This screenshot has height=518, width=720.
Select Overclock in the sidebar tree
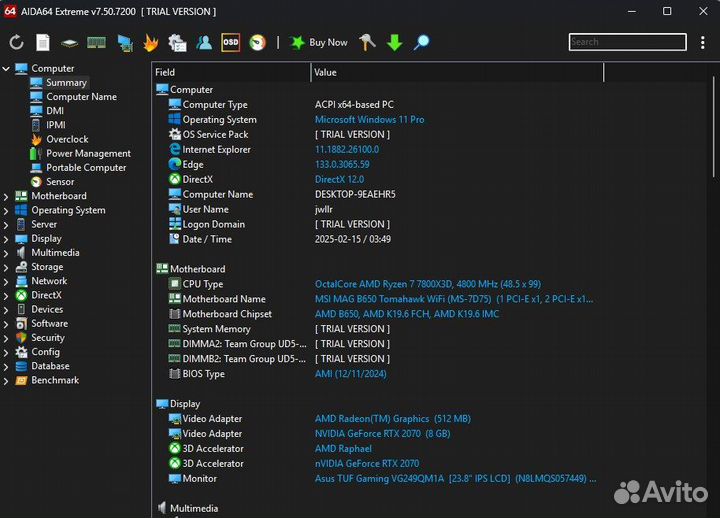[67, 139]
